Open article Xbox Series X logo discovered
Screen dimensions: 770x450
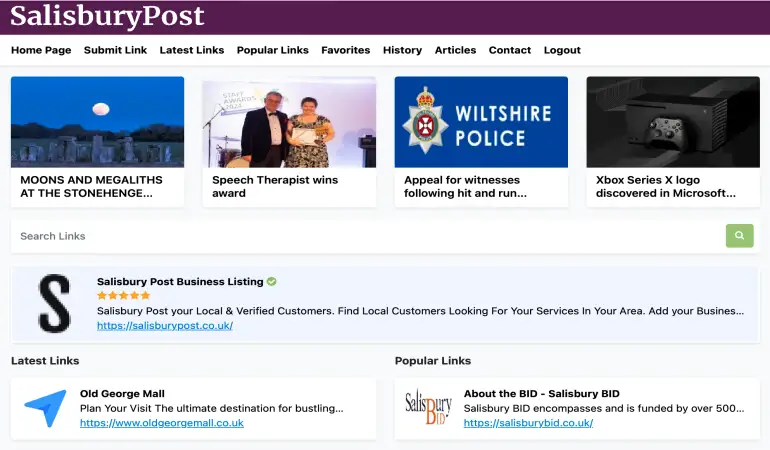[x=666, y=187]
